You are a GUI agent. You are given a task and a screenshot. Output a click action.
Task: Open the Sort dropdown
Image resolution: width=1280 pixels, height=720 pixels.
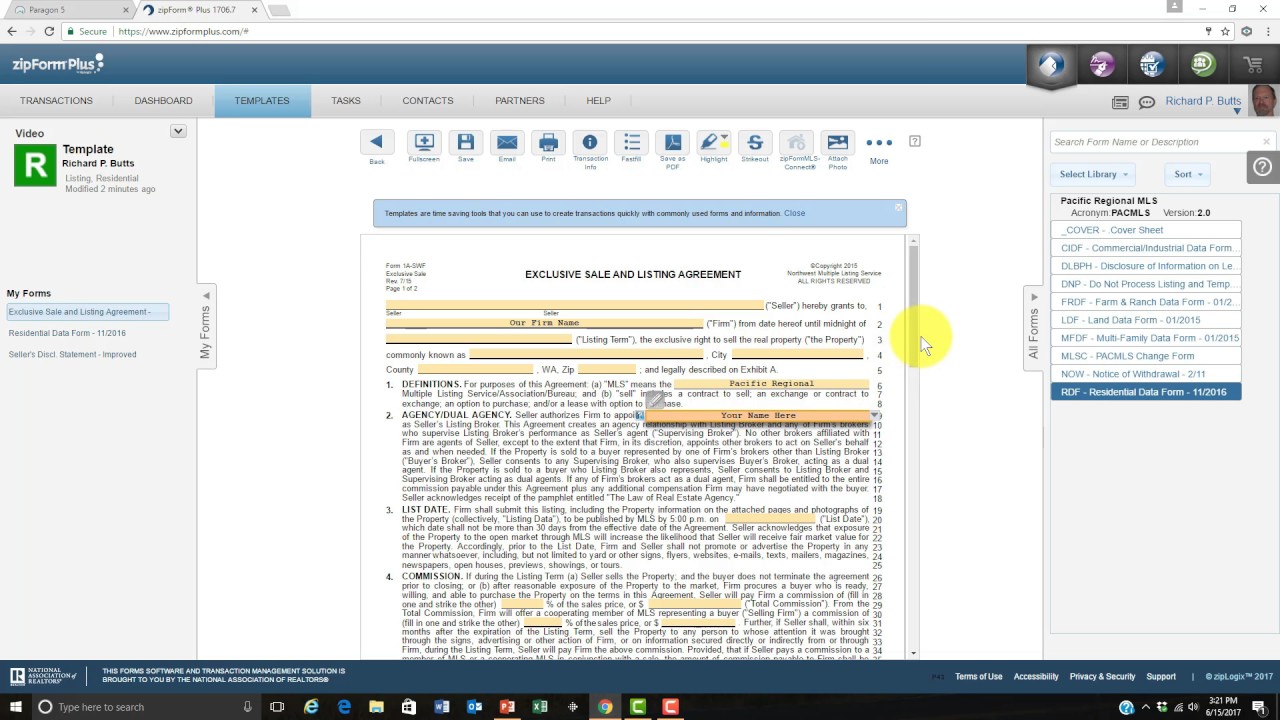pyautogui.click(x=1188, y=174)
